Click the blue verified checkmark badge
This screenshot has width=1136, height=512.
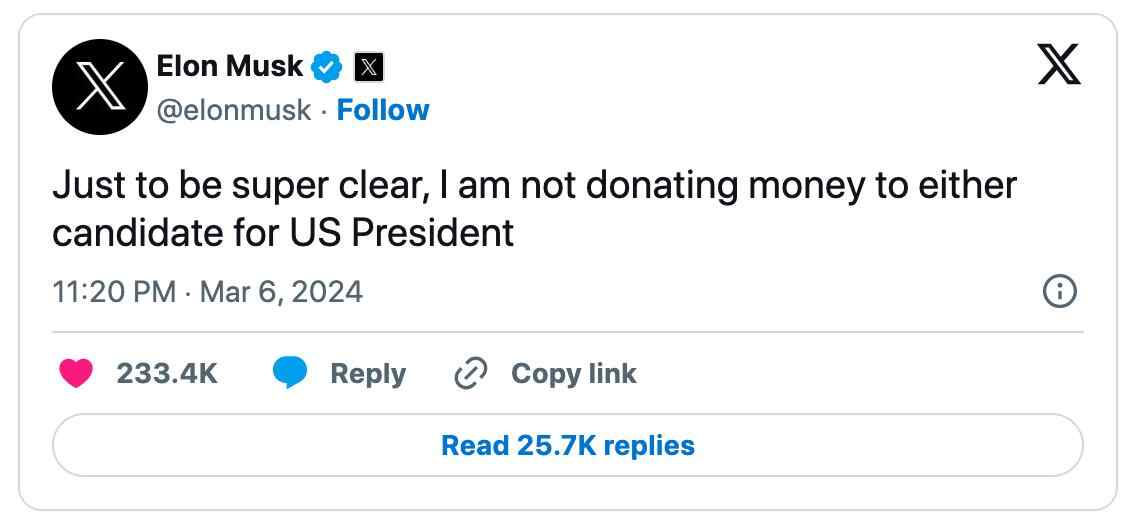pos(327,67)
